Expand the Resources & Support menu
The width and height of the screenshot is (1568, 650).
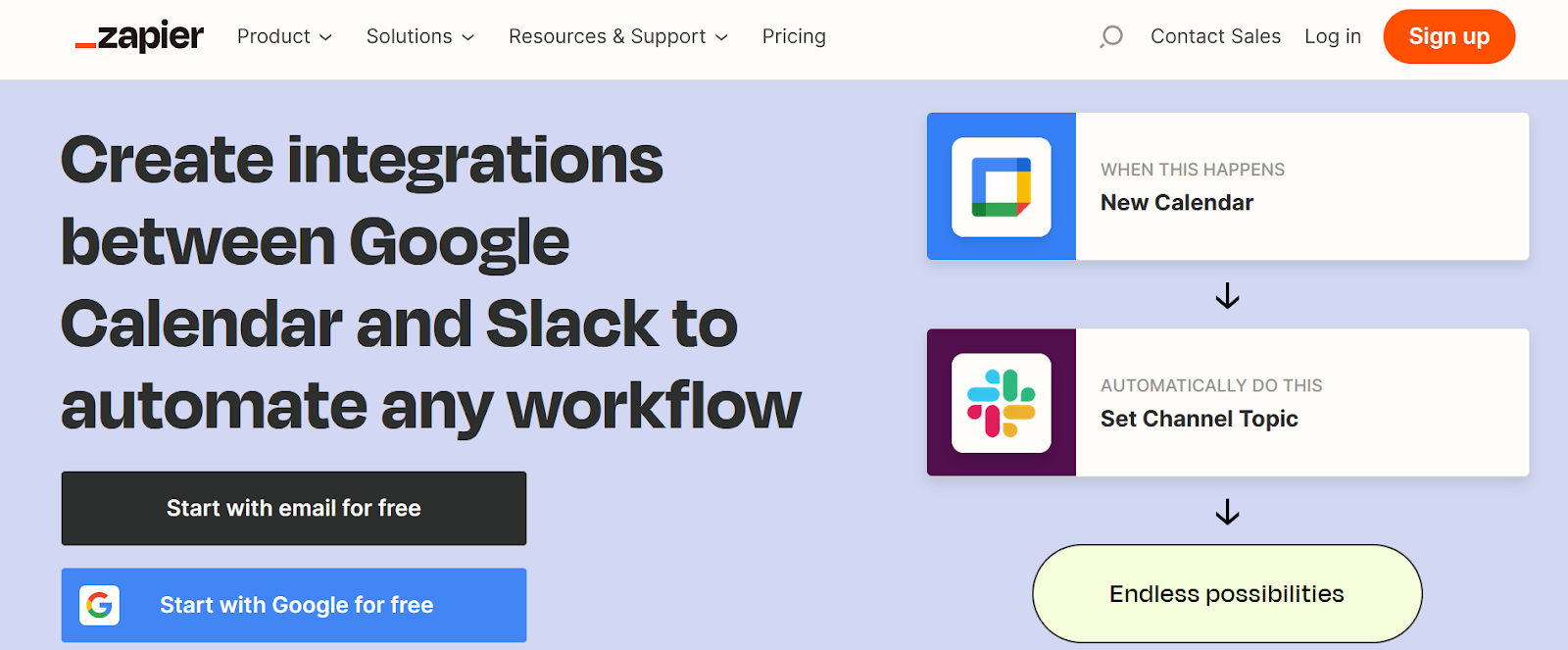tap(618, 36)
